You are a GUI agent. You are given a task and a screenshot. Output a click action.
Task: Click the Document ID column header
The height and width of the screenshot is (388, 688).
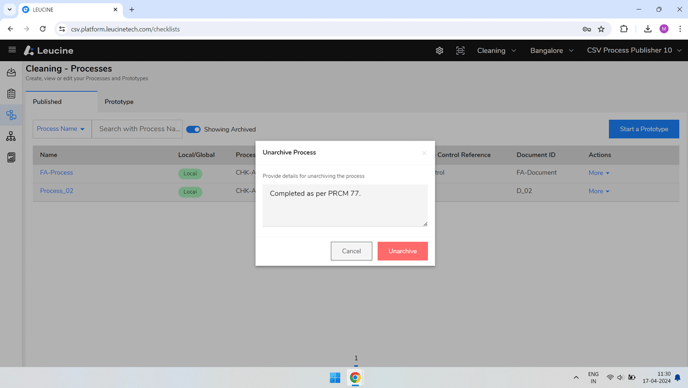tap(536, 155)
